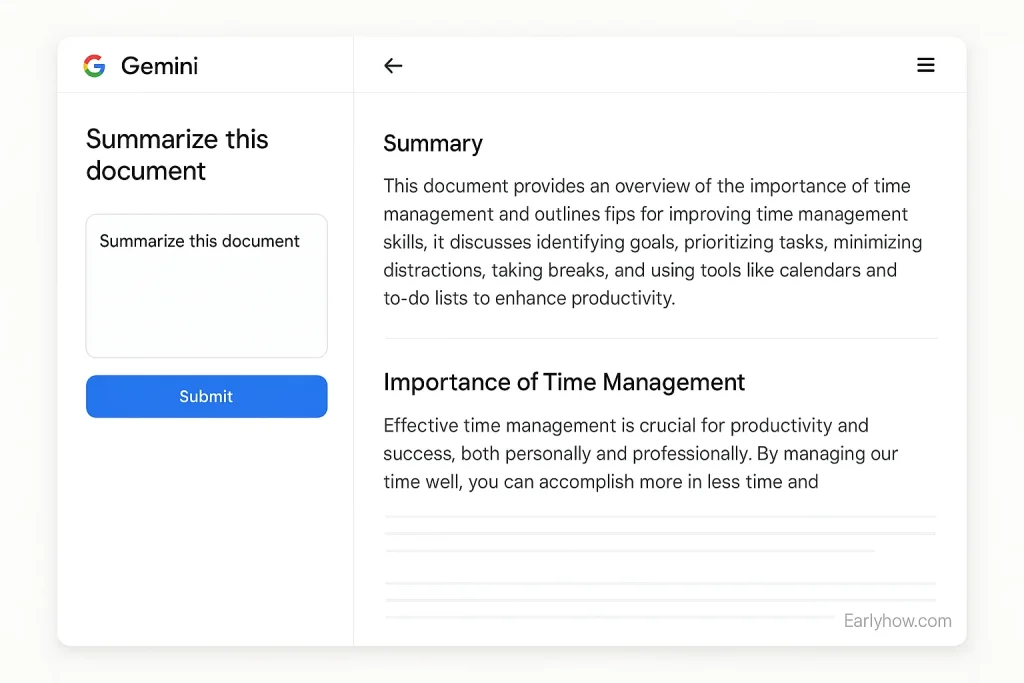Click the divider line below the summary

pyautogui.click(x=660, y=339)
